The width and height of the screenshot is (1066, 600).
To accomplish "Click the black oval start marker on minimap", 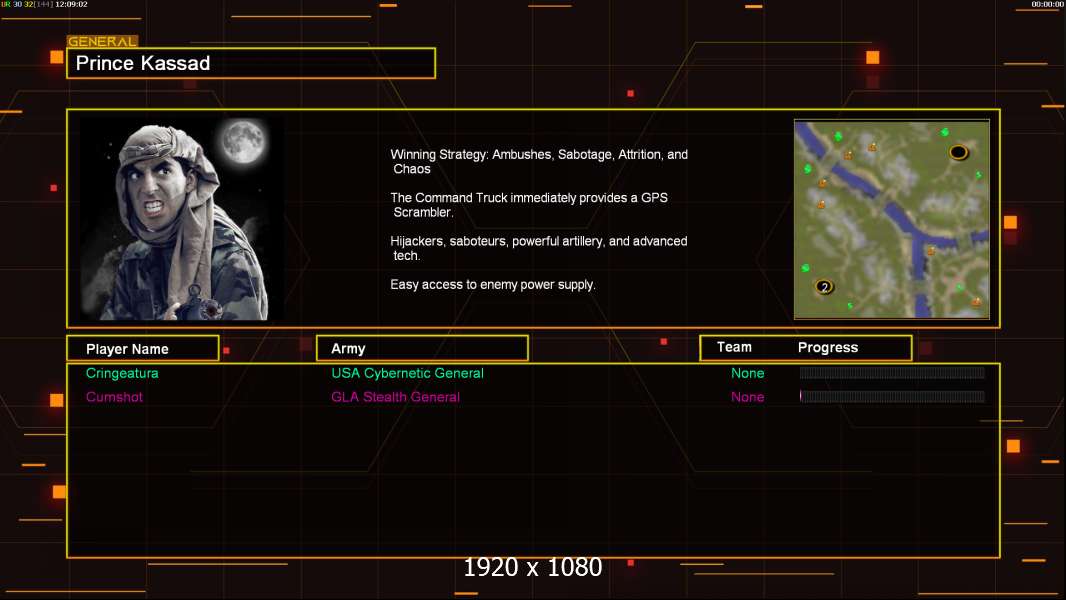I will (958, 152).
